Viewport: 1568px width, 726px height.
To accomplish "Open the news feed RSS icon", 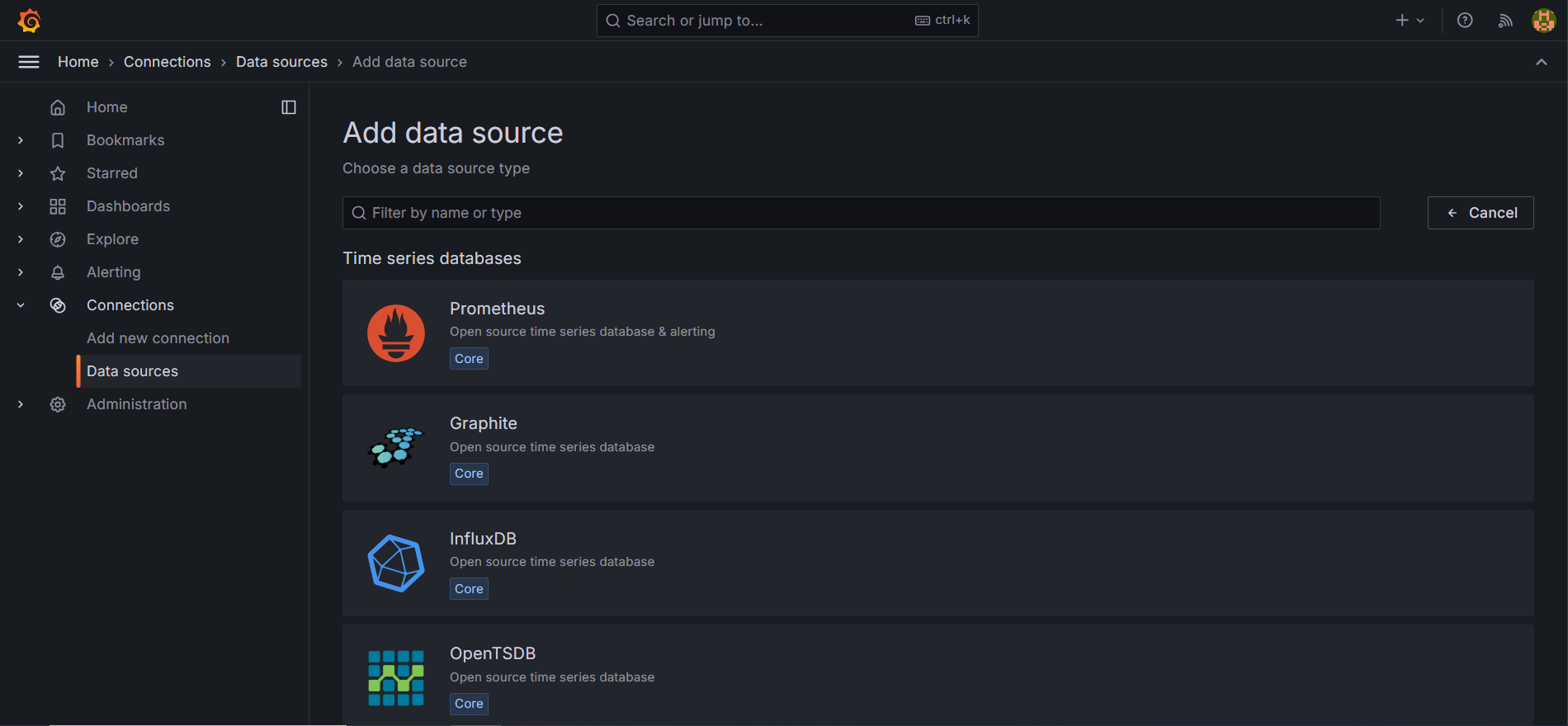I will 1505,21.
